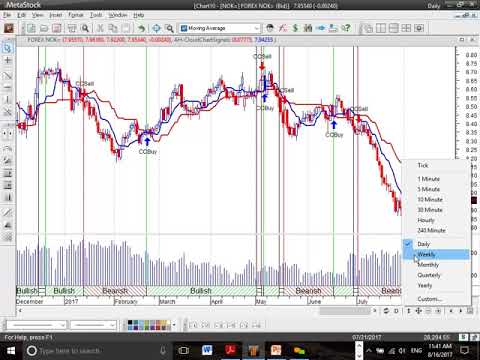The height and width of the screenshot is (360, 480).
Task: Open Custom periodicity option
Action: (x=437, y=299)
